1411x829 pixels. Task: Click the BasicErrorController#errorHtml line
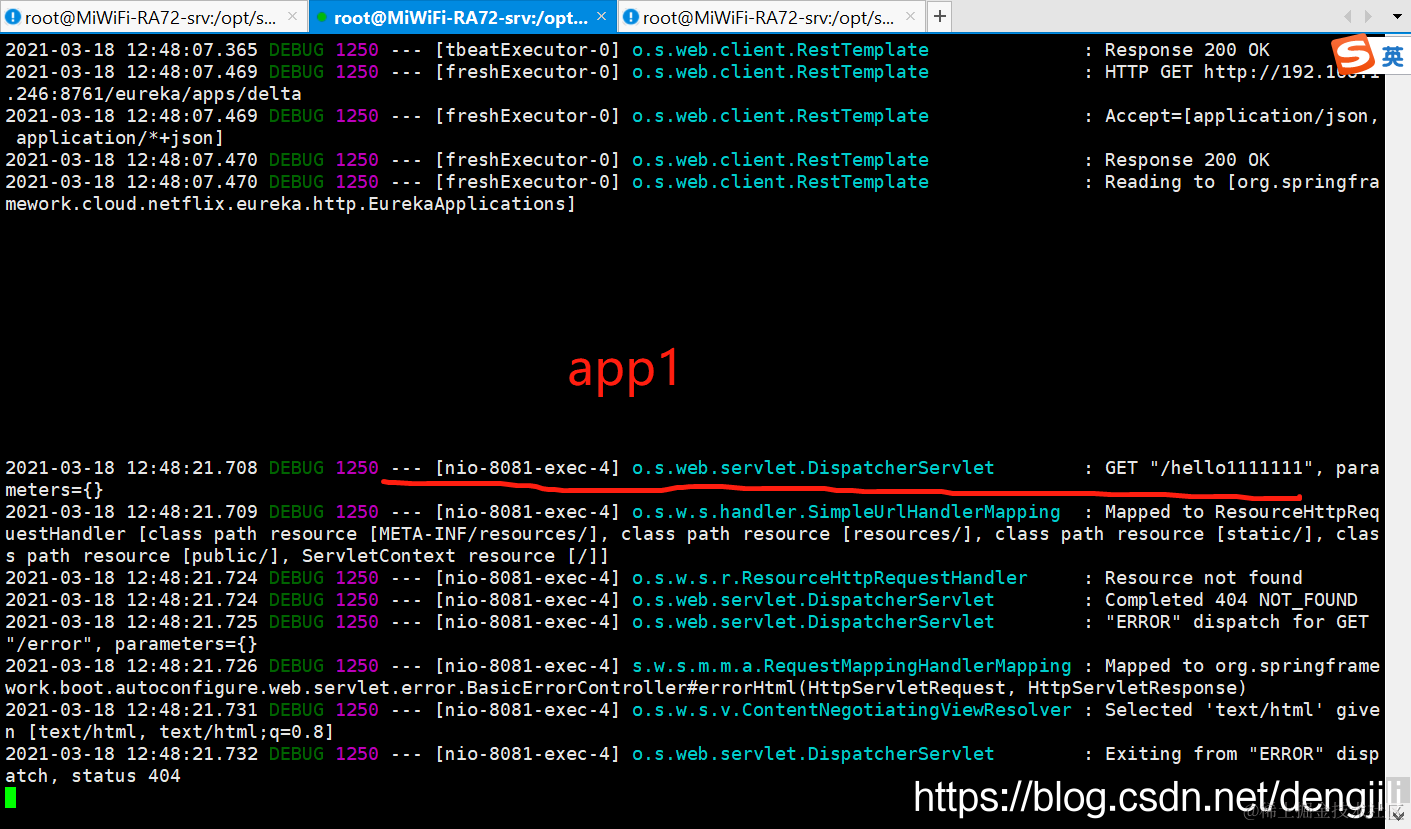pyautogui.click(x=626, y=688)
